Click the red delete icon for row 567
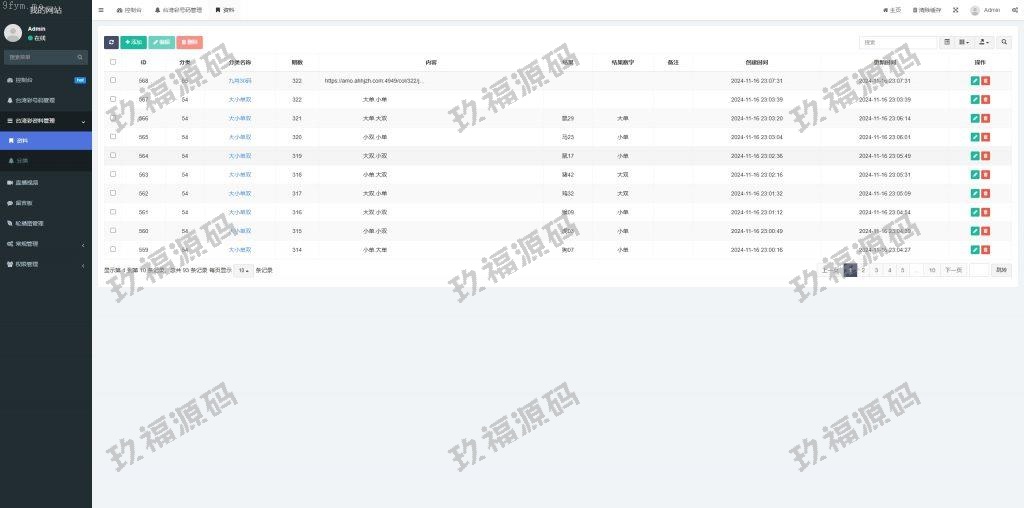This screenshot has width=1024, height=508. (985, 99)
